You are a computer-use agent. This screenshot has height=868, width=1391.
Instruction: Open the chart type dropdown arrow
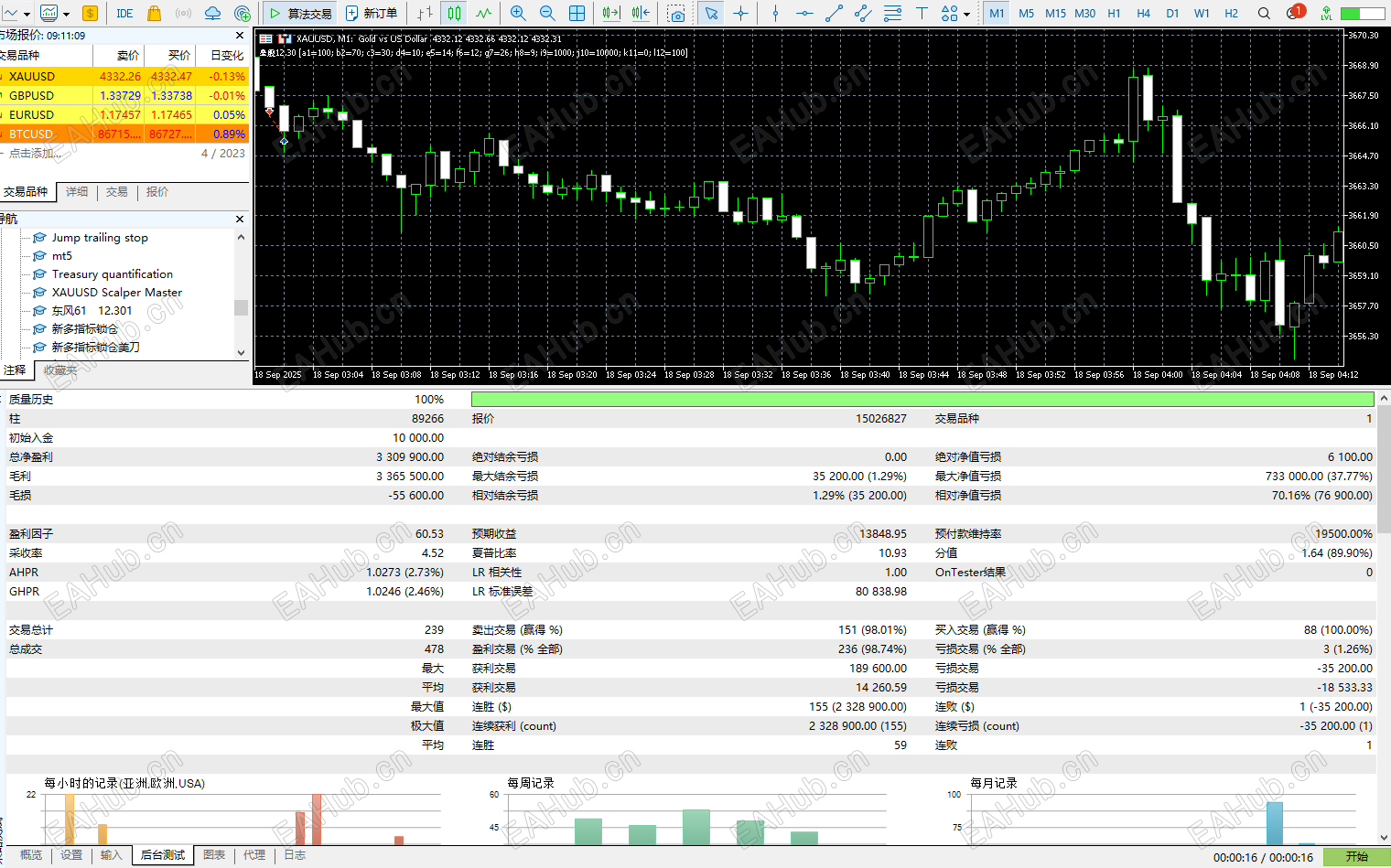pos(27,14)
